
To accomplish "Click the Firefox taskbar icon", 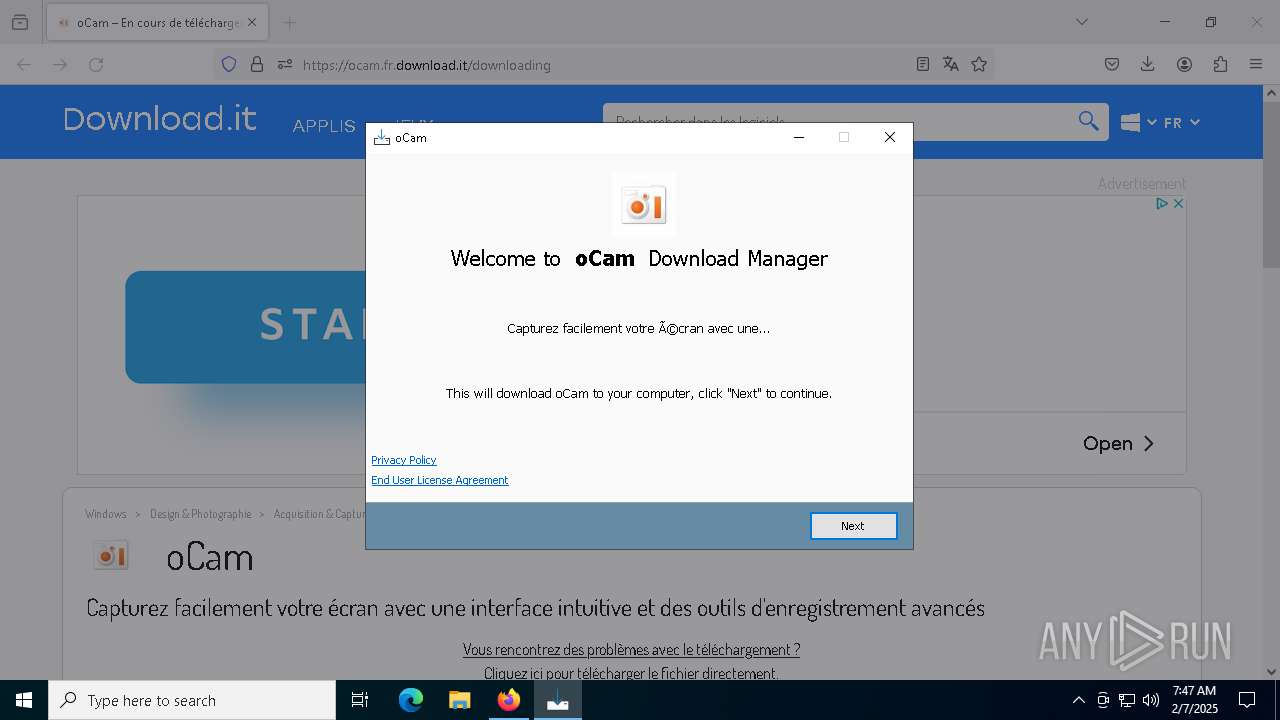I will [x=509, y=700].
